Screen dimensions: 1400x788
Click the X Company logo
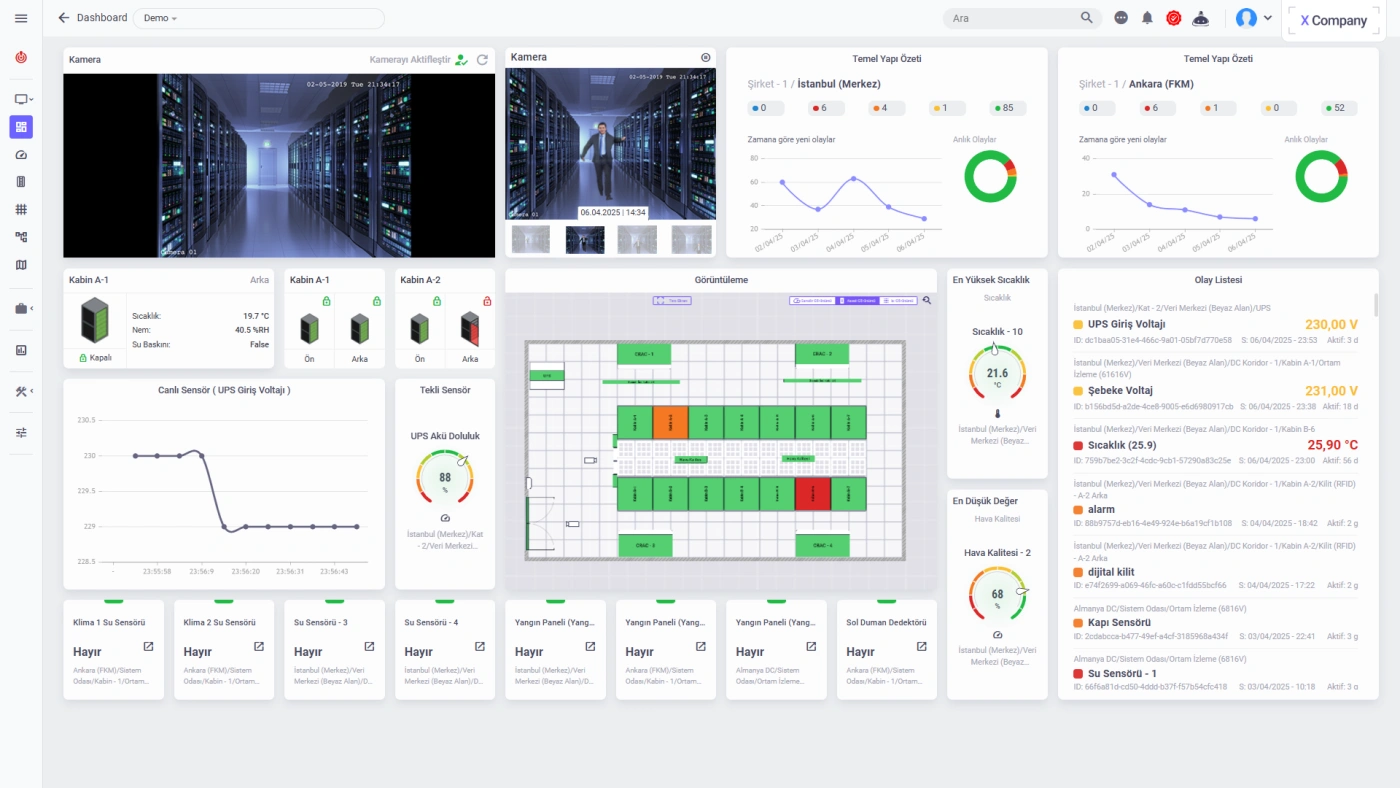pos(1333,21)
